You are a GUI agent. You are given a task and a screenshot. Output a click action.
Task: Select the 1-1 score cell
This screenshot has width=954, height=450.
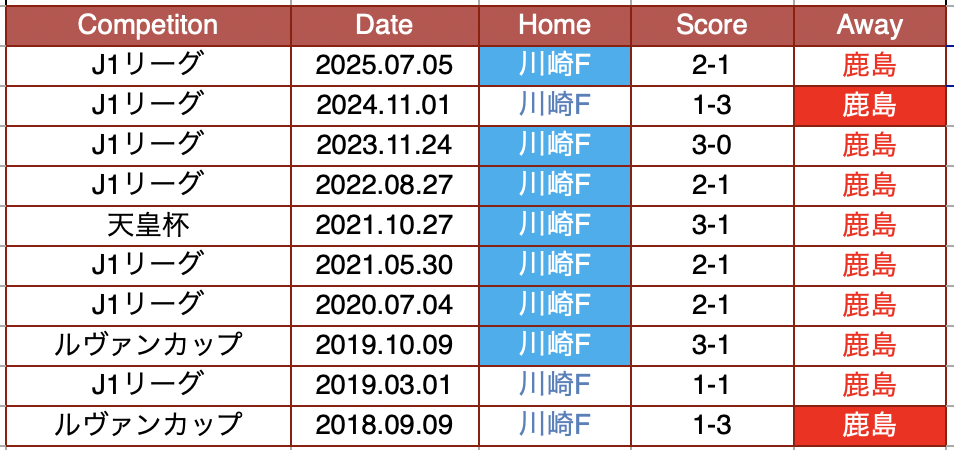coord(711,385)
